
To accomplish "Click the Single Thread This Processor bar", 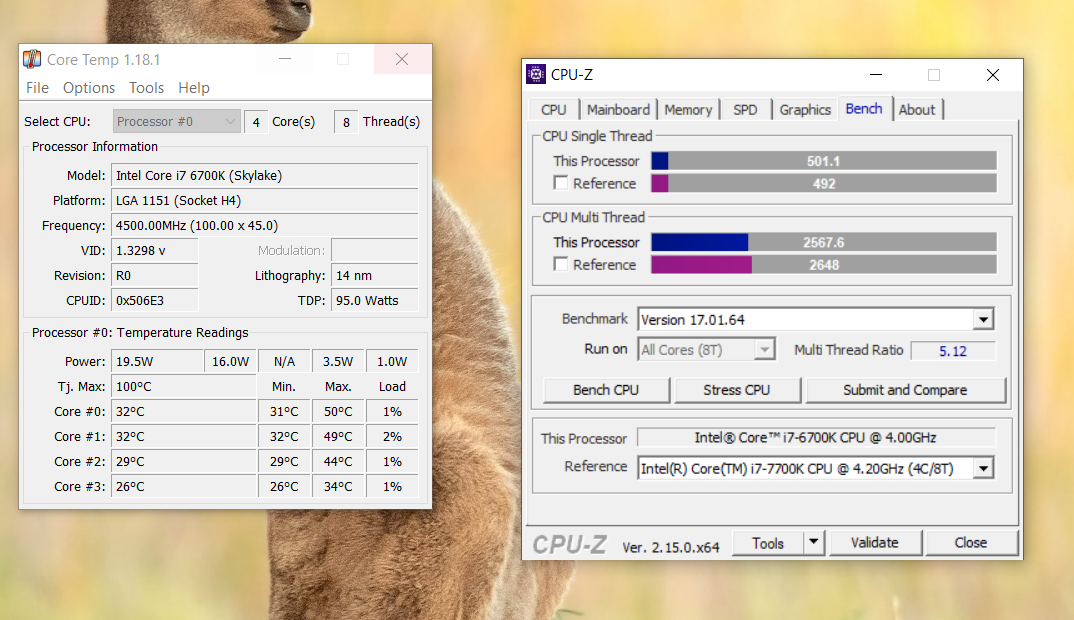I will (824, 161).
